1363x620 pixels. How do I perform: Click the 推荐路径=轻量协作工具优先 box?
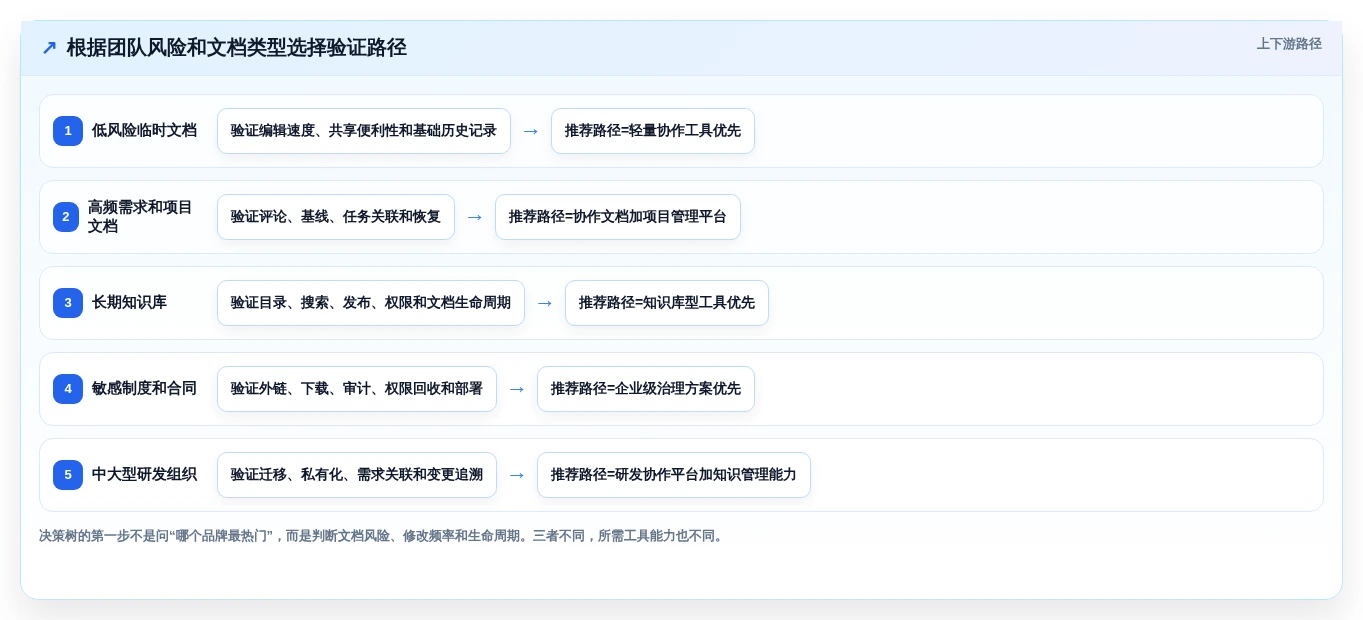pos(653,131)
